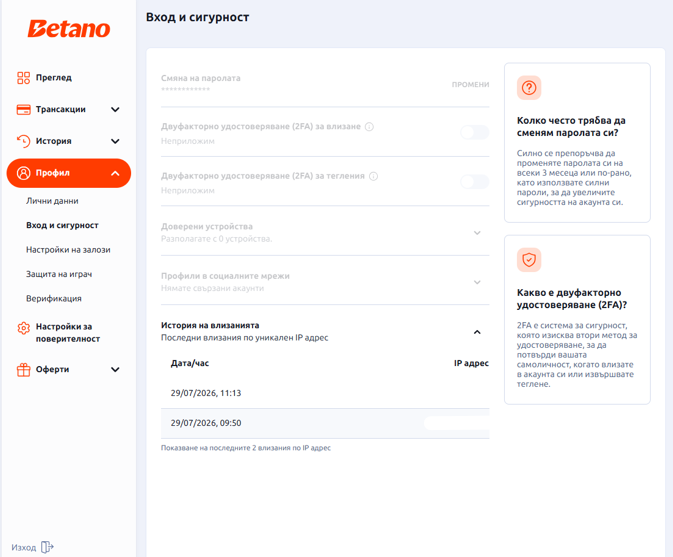Image resolution: width=673 pixels, height=557 pixels.
Task: Toggle 2FA за влизане switch
Action: pyautogui.click(x=475, y=132)
